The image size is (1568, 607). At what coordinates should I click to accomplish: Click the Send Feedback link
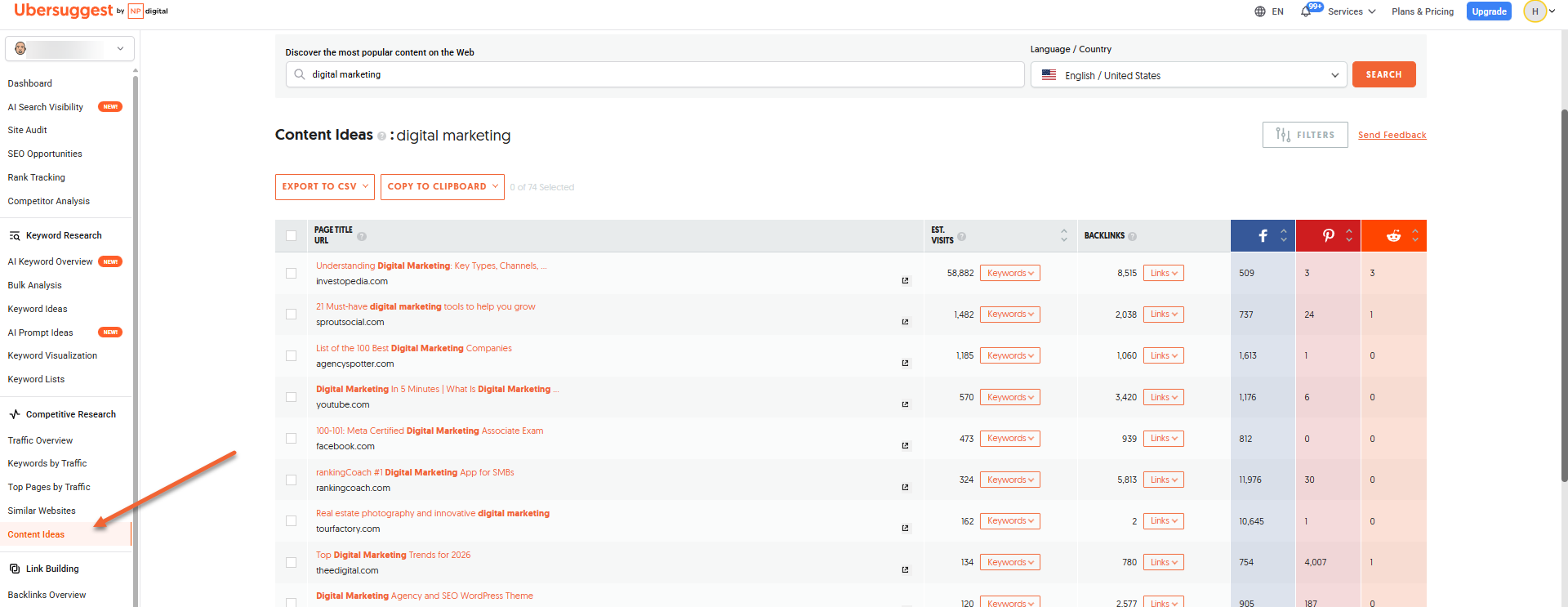click(x=1392, y=136)
